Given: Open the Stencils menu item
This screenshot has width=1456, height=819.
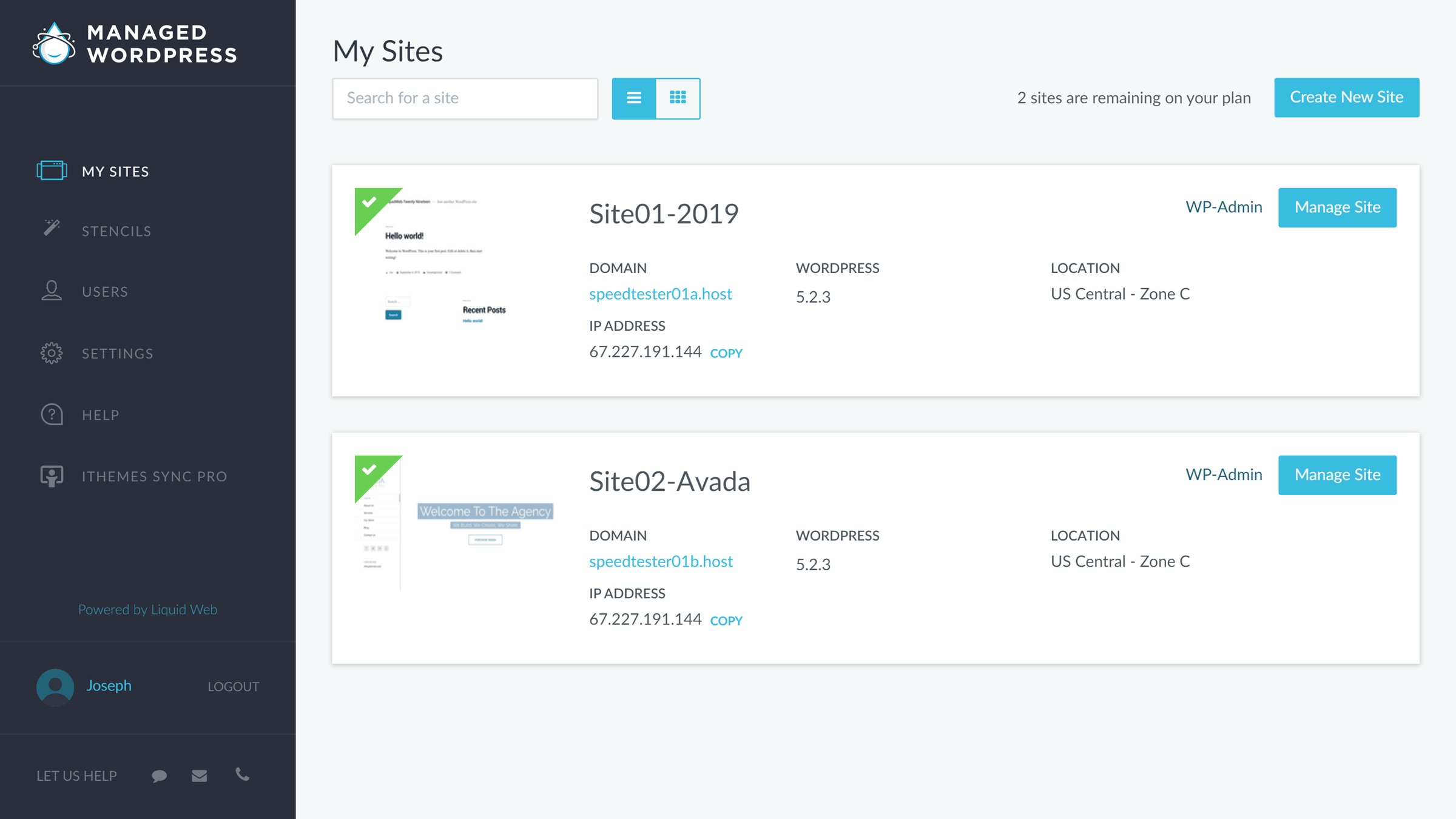Looking at the screenshot, I should point(116,231).
